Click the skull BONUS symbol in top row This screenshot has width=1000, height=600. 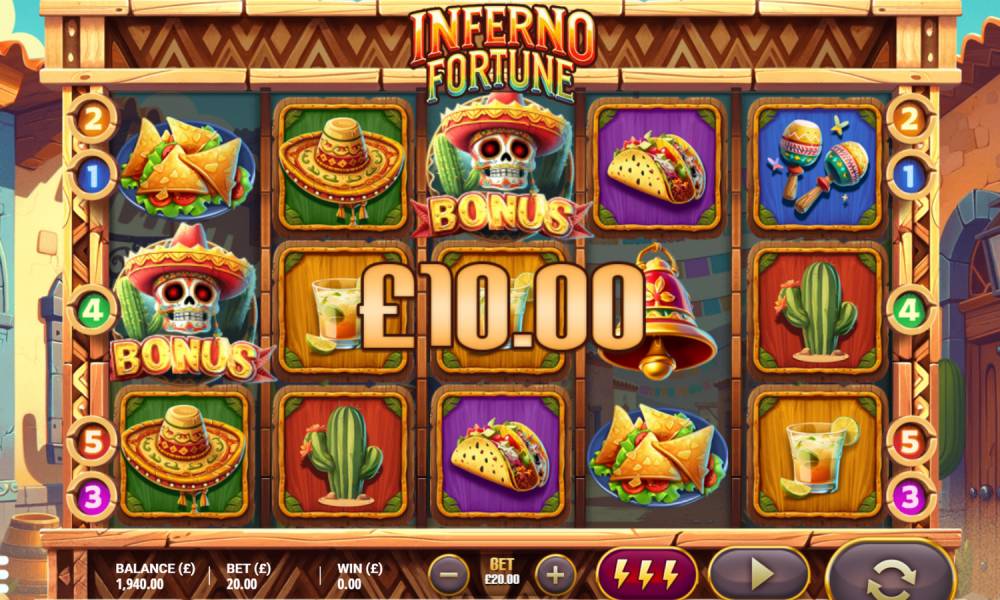(501, 167)
